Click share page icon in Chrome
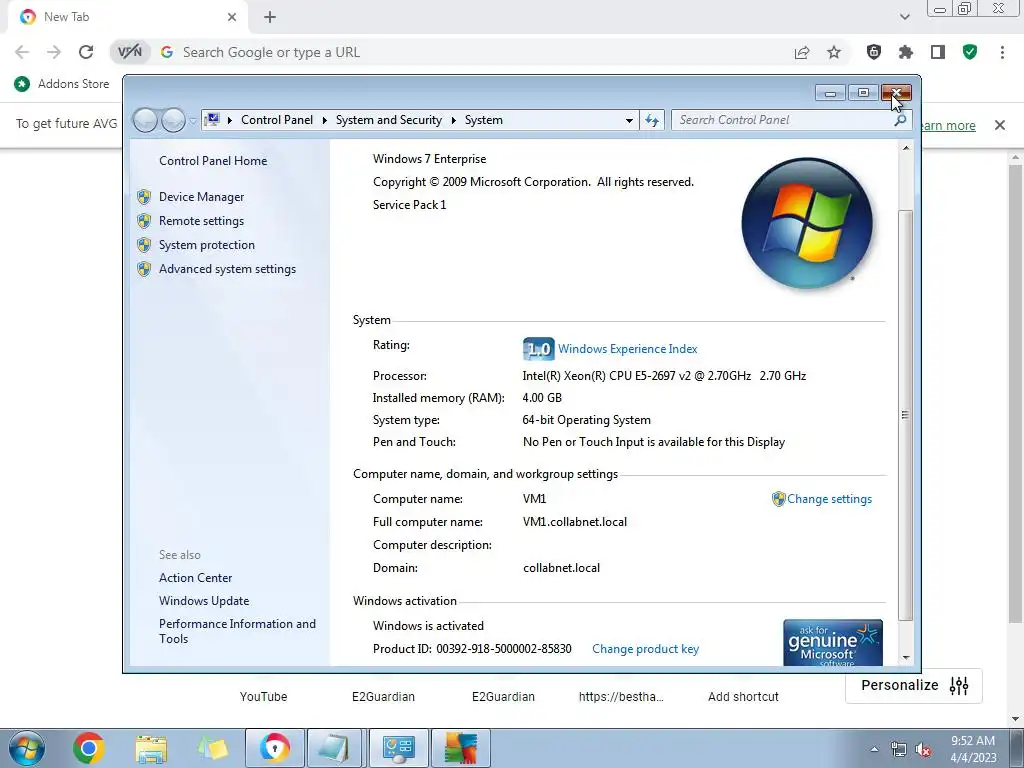 tap(802, 52)
